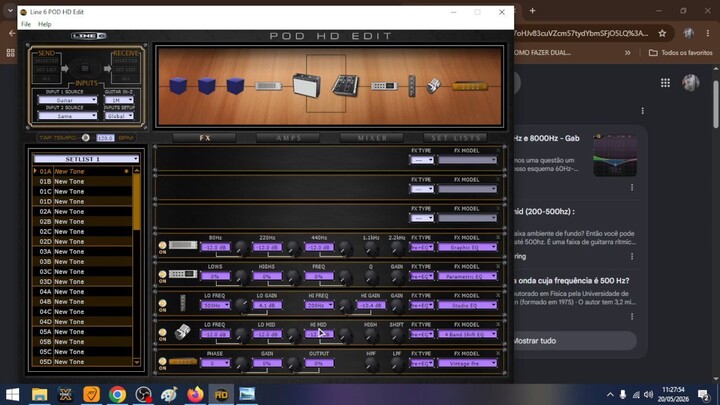Open Todos os favoritos bookmarks folder
The height and width of the screenshot is (405, 720).
pos(681,53)
